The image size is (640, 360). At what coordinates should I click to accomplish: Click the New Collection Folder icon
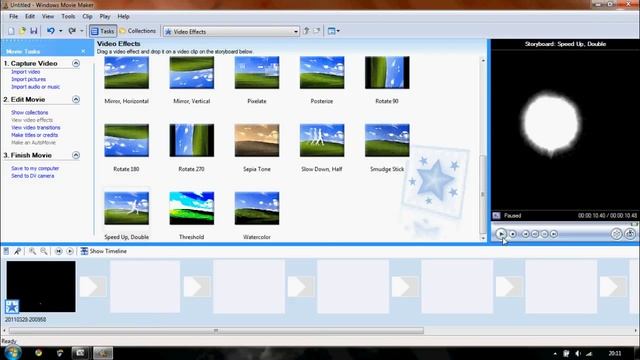pos(317,31)
